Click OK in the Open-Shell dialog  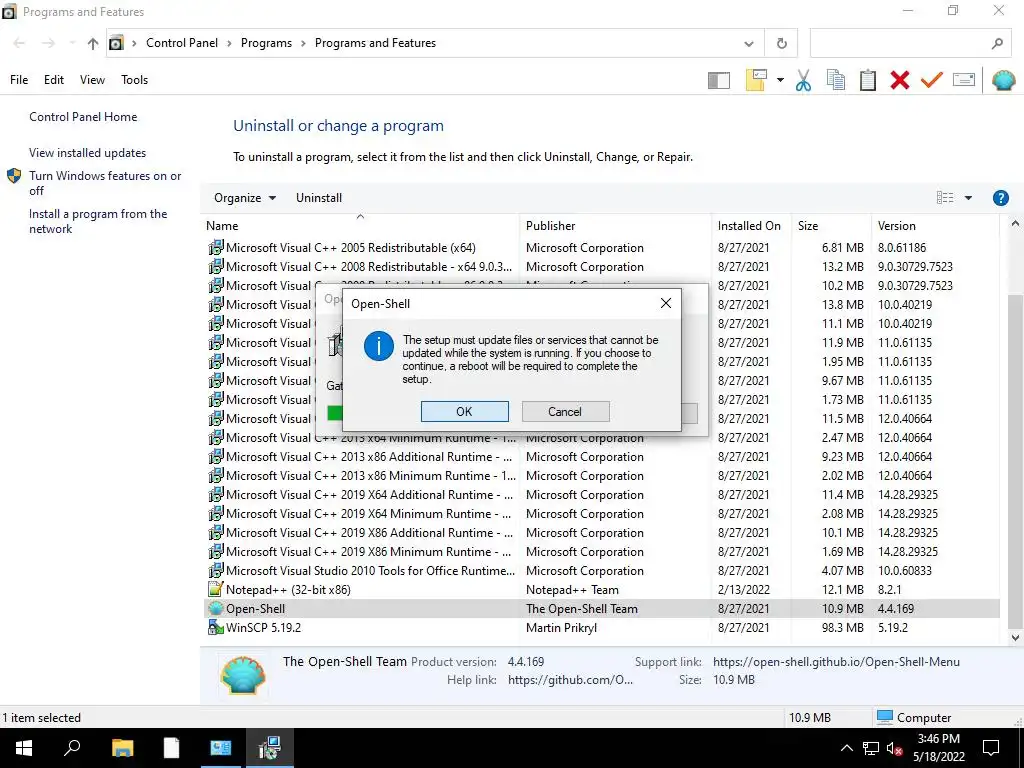point(464,411)
